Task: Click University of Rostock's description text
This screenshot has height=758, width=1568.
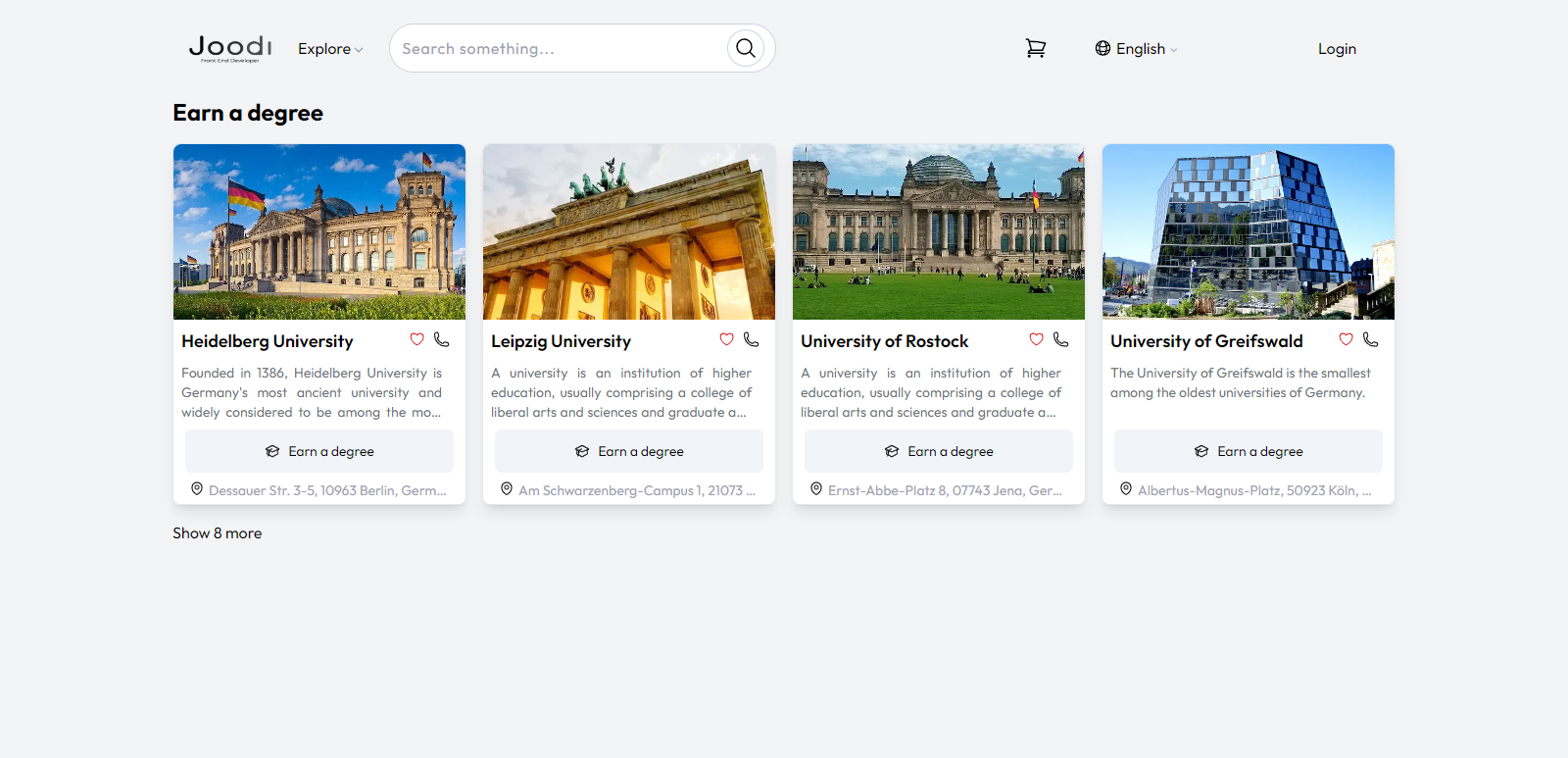Action: tap(931, 392)
